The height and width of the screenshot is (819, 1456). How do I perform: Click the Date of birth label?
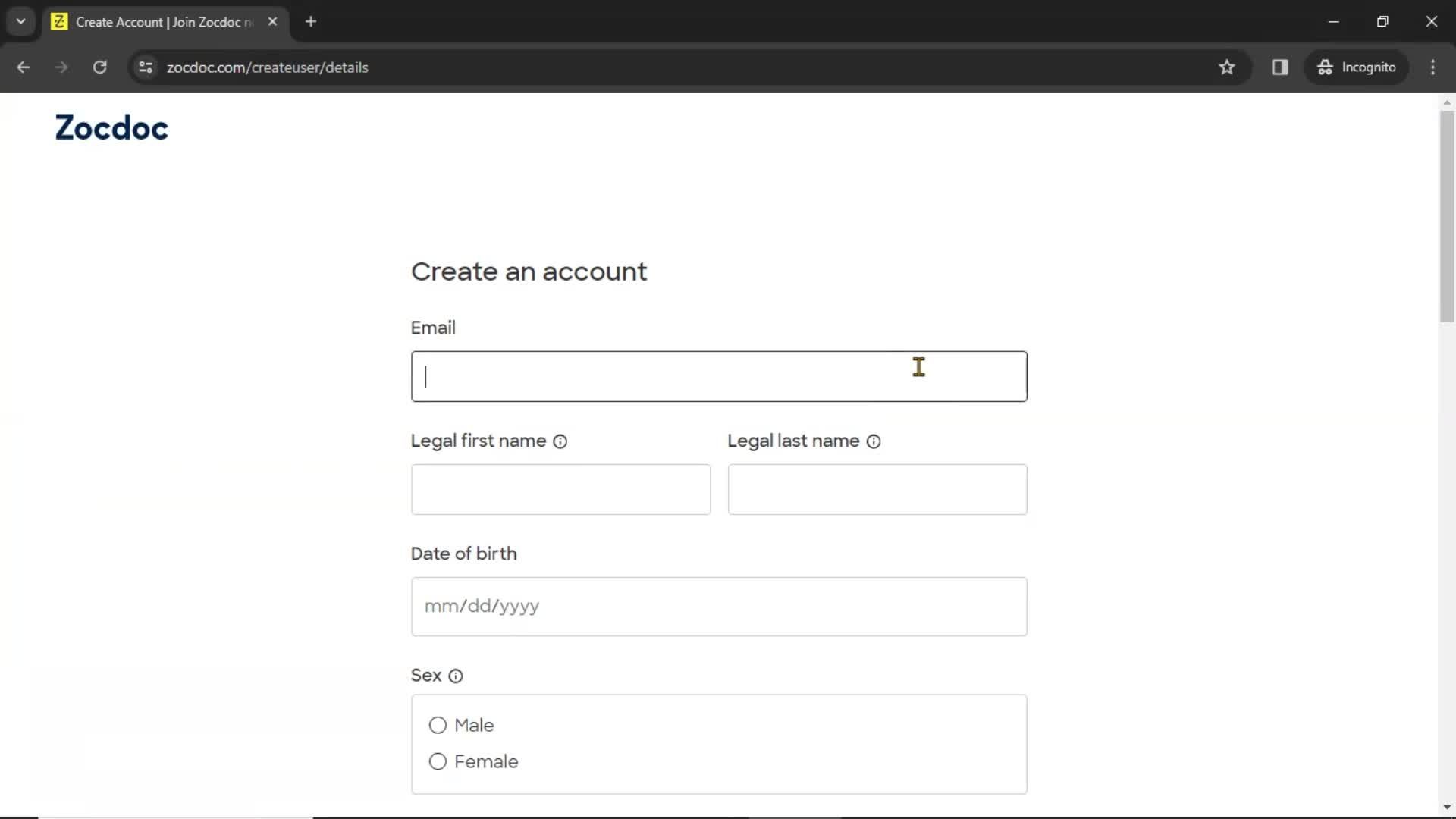pyautogui.click(x=463, y=554)
